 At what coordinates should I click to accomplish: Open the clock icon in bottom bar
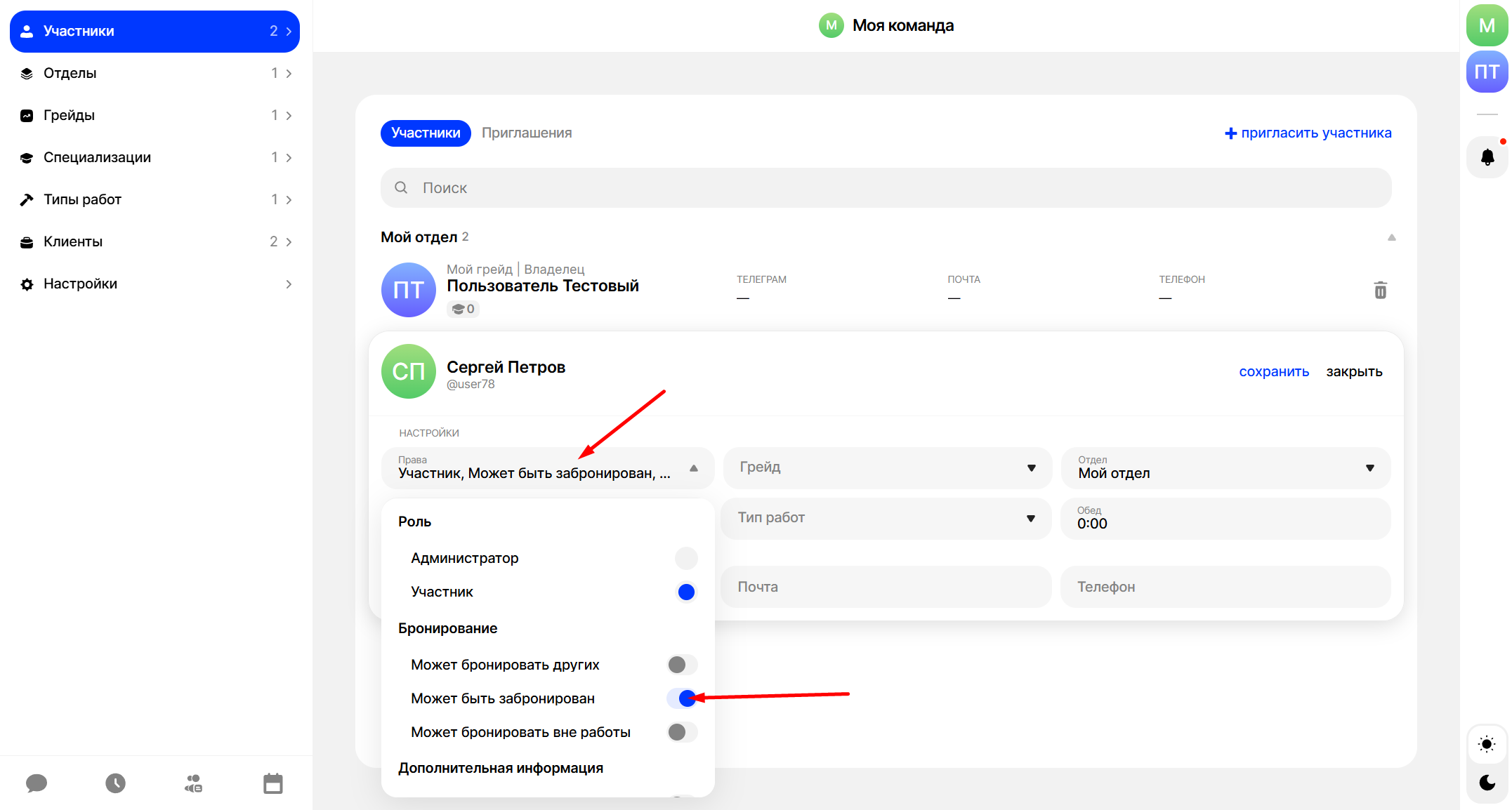coord(115,783)
